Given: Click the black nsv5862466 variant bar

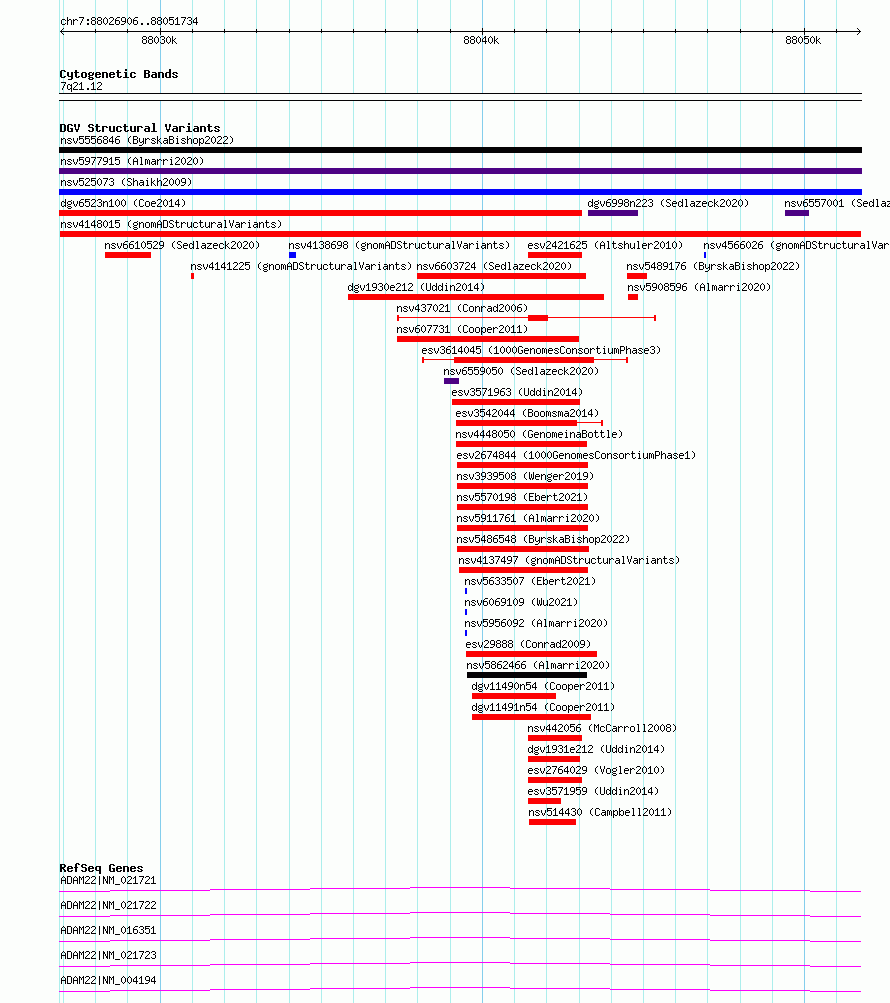Looking at the screenshot, I should (527, 675).
